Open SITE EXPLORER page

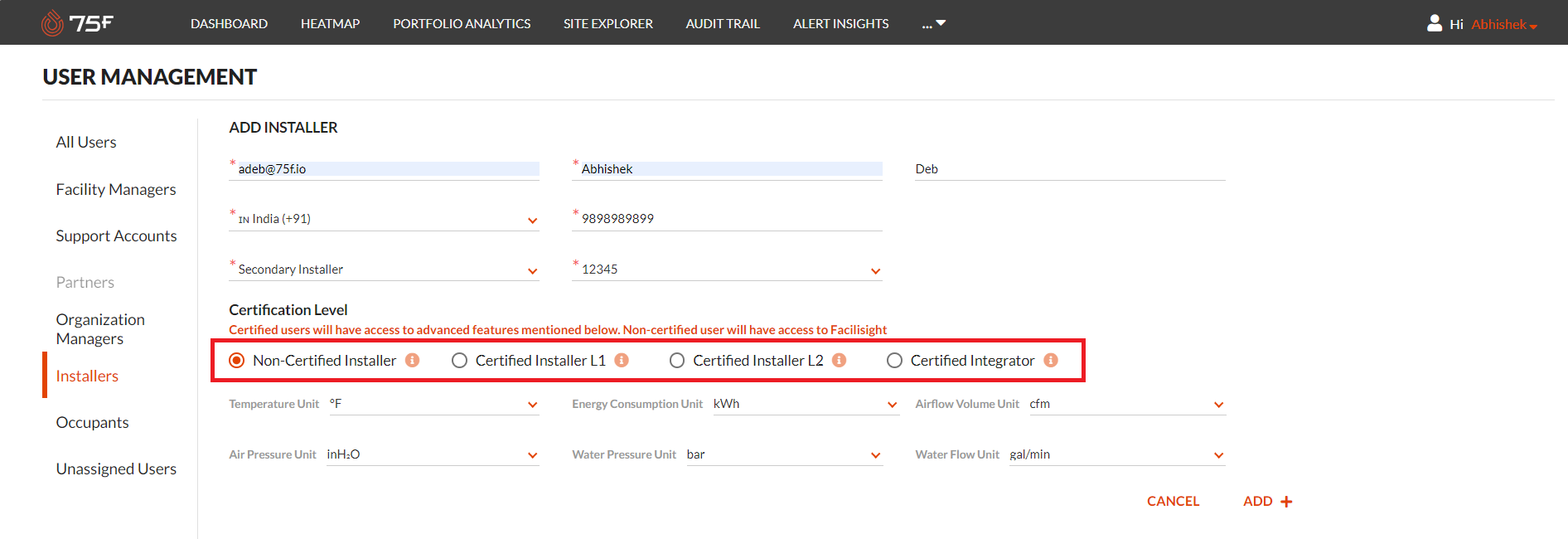[x=608, y=24]
